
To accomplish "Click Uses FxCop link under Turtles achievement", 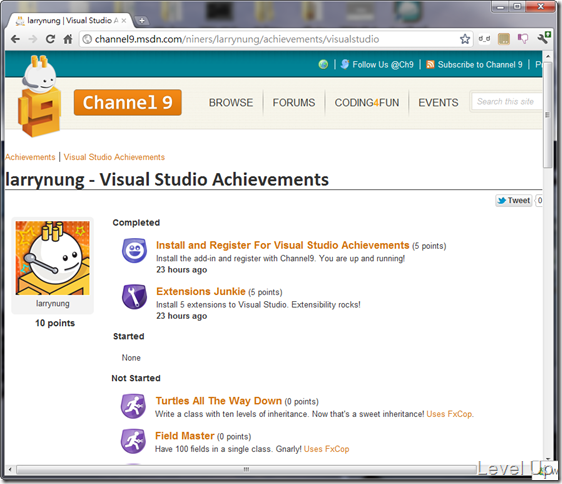I will coord(449,414).
